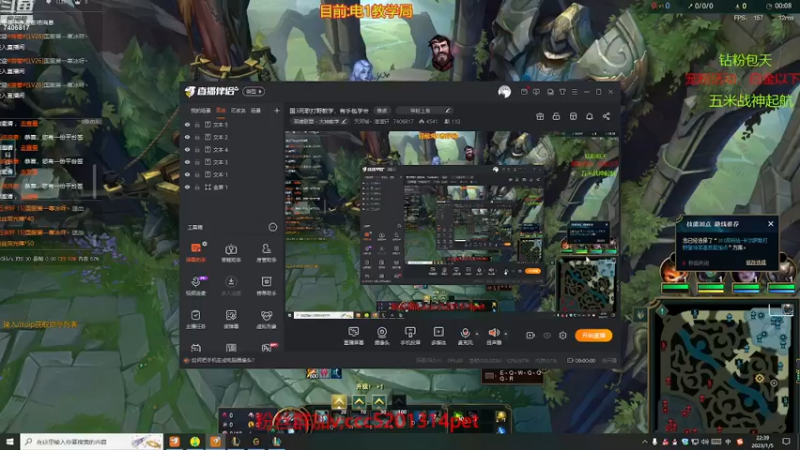Open the gift box icon above preview
800x450 pixels.
[x=540, y=116]
